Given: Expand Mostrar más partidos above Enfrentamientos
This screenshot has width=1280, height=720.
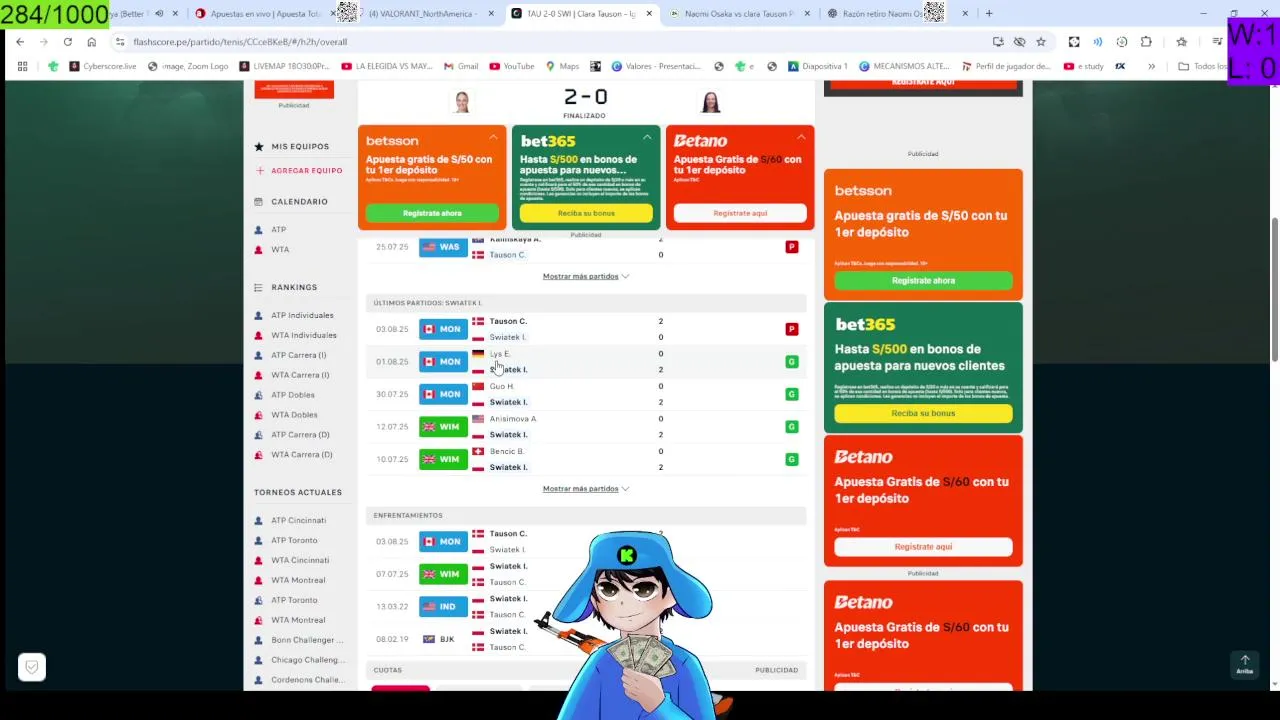Looking at the screenshot, I should pyautogui.click(x=586, y=489).
